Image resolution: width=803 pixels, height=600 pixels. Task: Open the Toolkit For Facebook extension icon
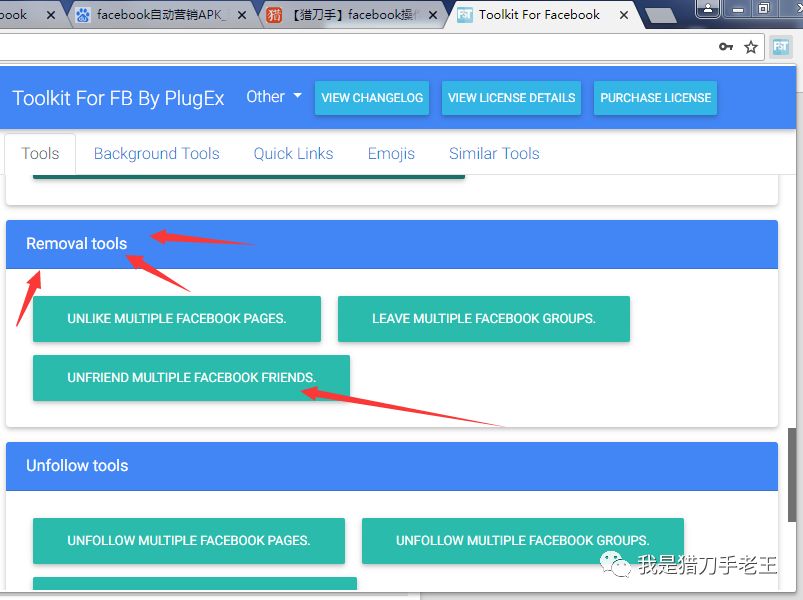click(x=781, y=47)
